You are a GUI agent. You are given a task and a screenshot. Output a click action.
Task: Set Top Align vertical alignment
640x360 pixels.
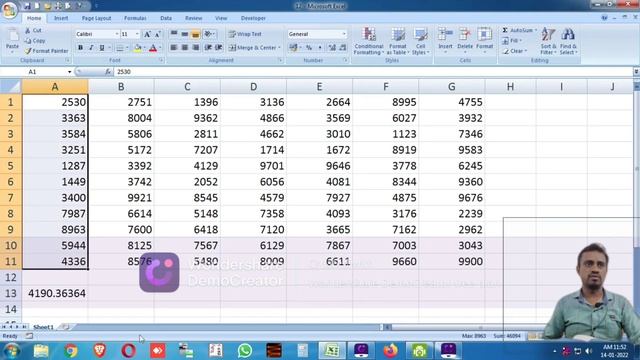click(x=174, y=34)
